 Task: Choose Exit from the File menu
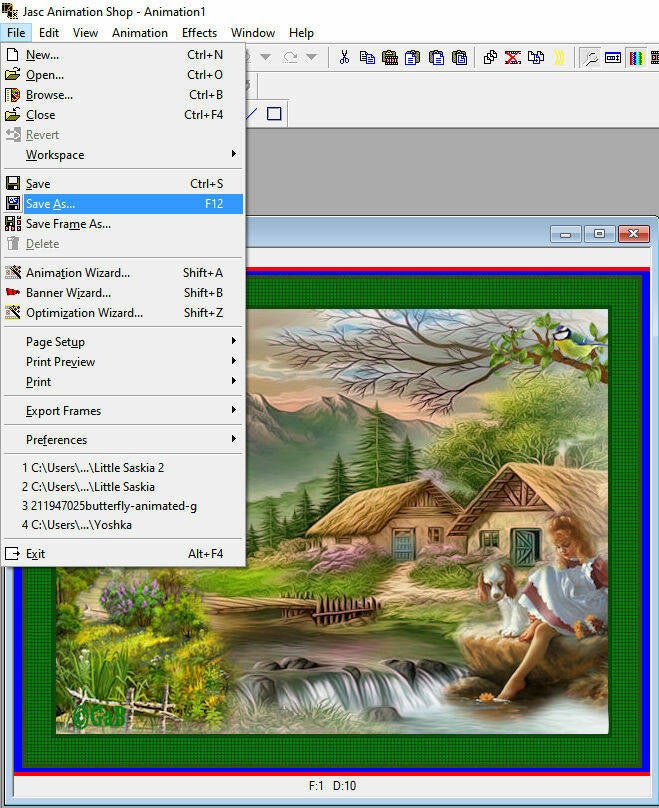tap(123, 553)
